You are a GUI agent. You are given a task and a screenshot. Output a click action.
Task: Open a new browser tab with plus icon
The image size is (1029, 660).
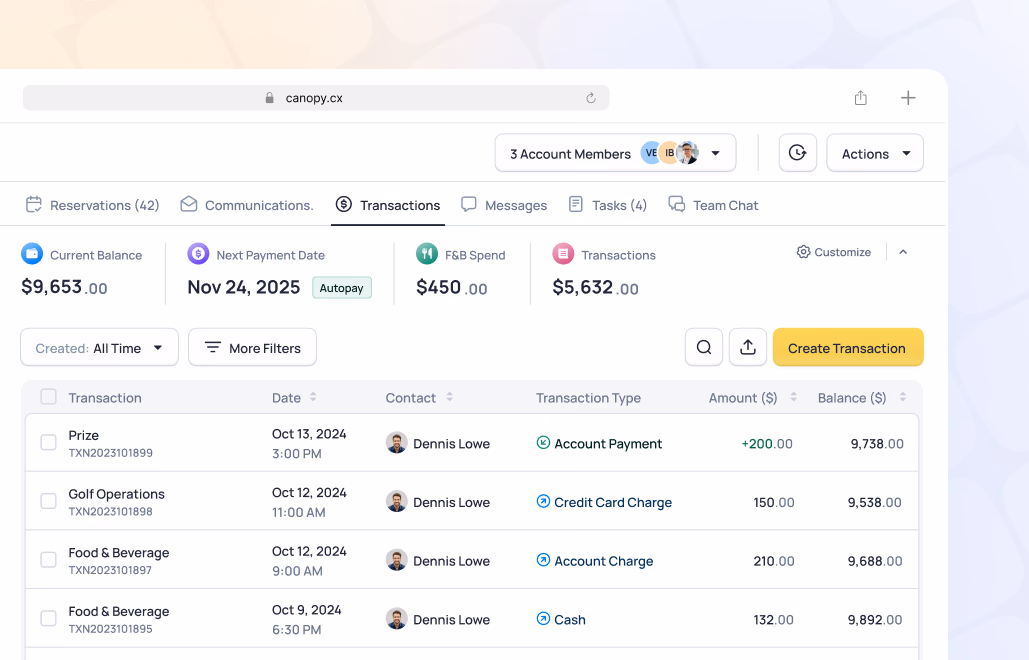908,98
